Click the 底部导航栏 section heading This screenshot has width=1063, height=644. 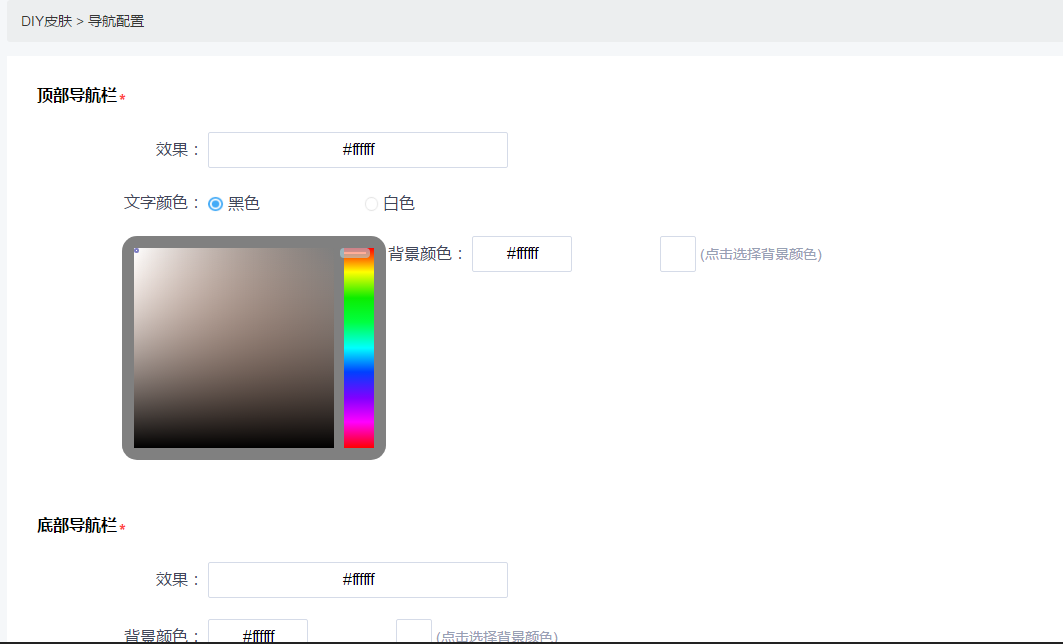point(77,525)
